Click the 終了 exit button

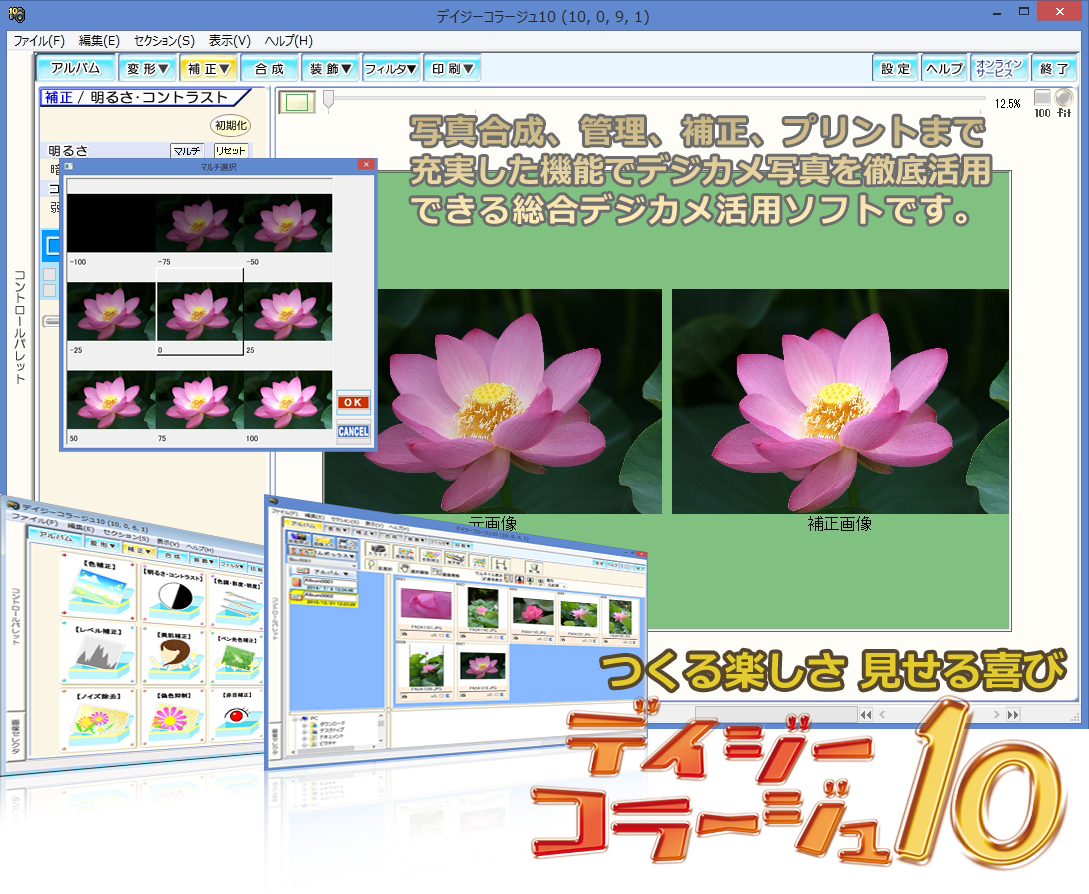(1054, 68)
